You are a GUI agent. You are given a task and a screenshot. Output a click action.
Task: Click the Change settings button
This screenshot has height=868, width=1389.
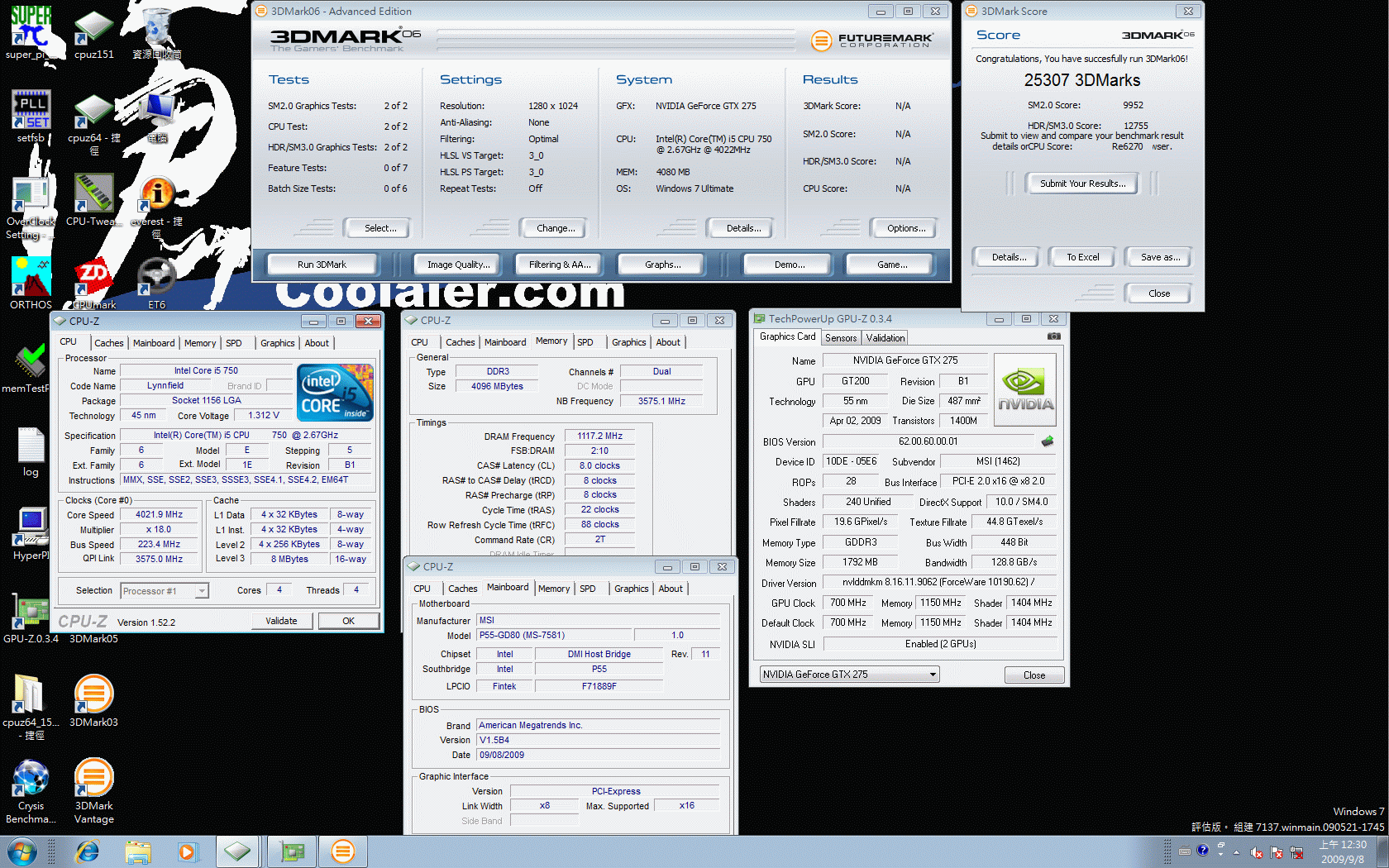556,228
